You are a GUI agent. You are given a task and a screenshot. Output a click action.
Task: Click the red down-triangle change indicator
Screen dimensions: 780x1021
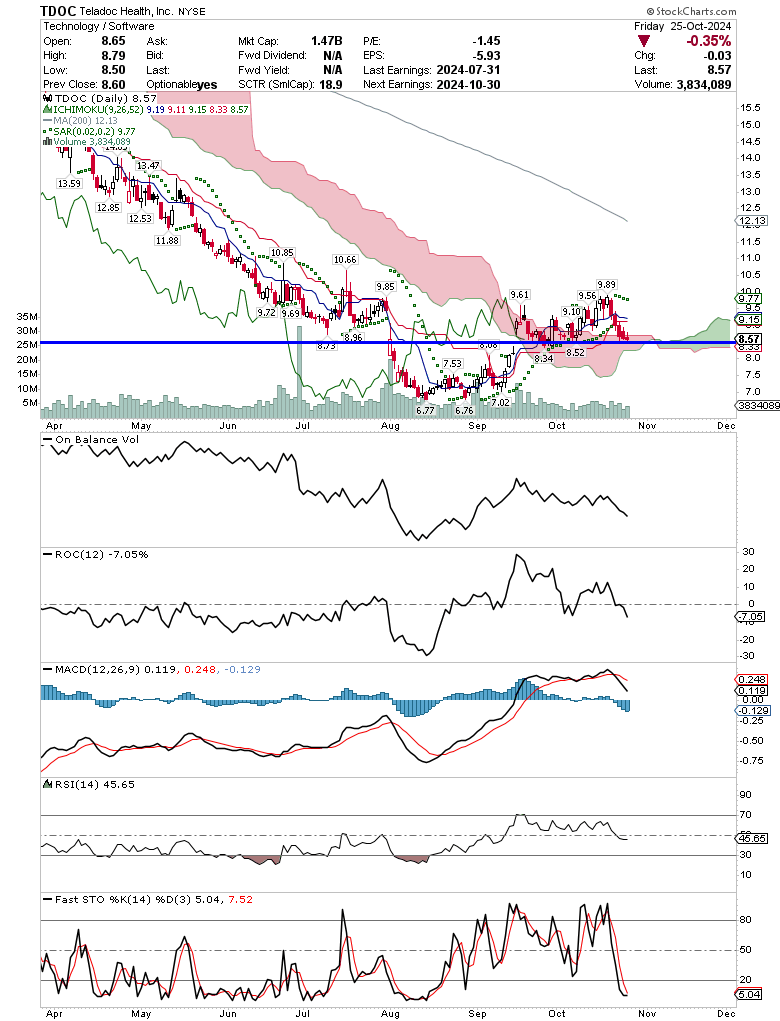tap(643, 41)
